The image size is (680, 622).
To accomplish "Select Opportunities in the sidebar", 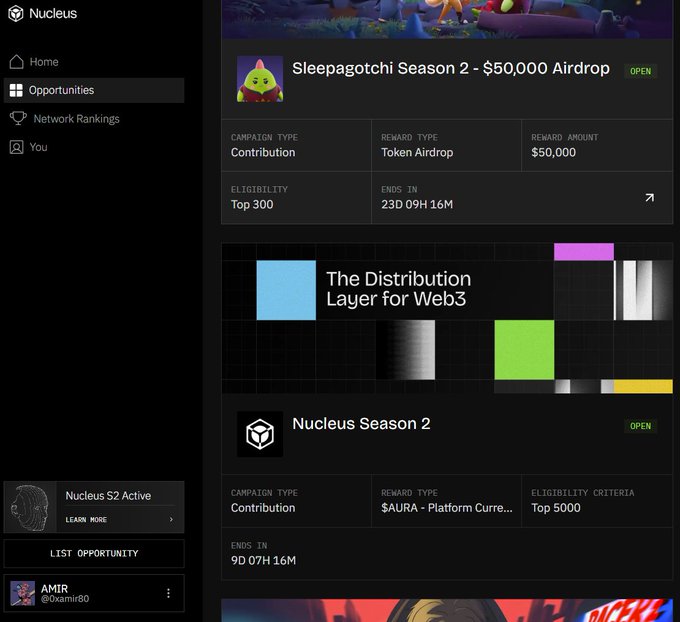I will 94,90.
